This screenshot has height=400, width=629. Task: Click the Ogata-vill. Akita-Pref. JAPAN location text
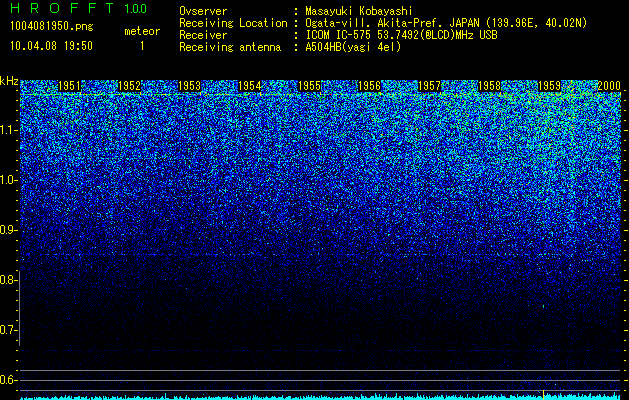446,23
